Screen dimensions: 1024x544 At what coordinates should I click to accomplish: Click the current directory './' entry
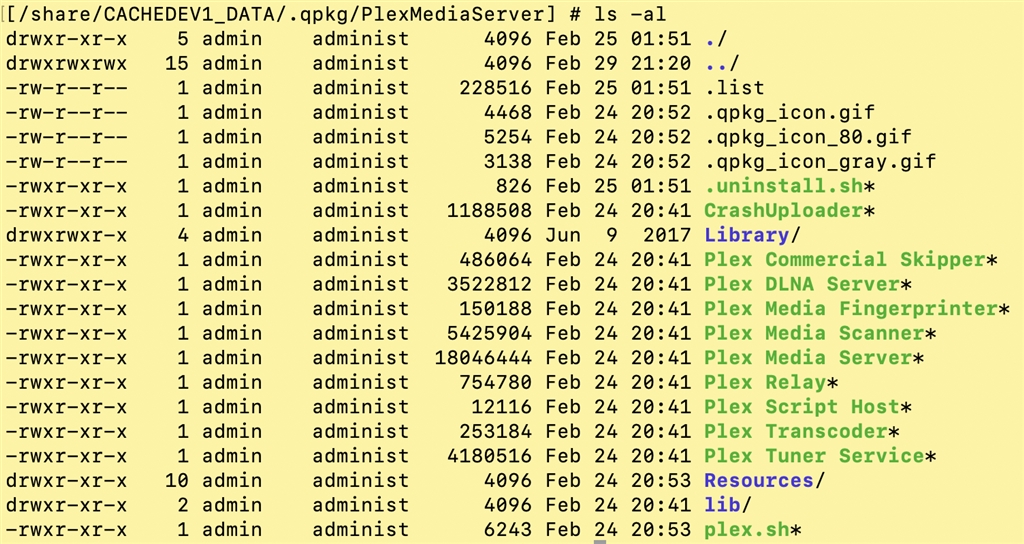click(716, 39)
